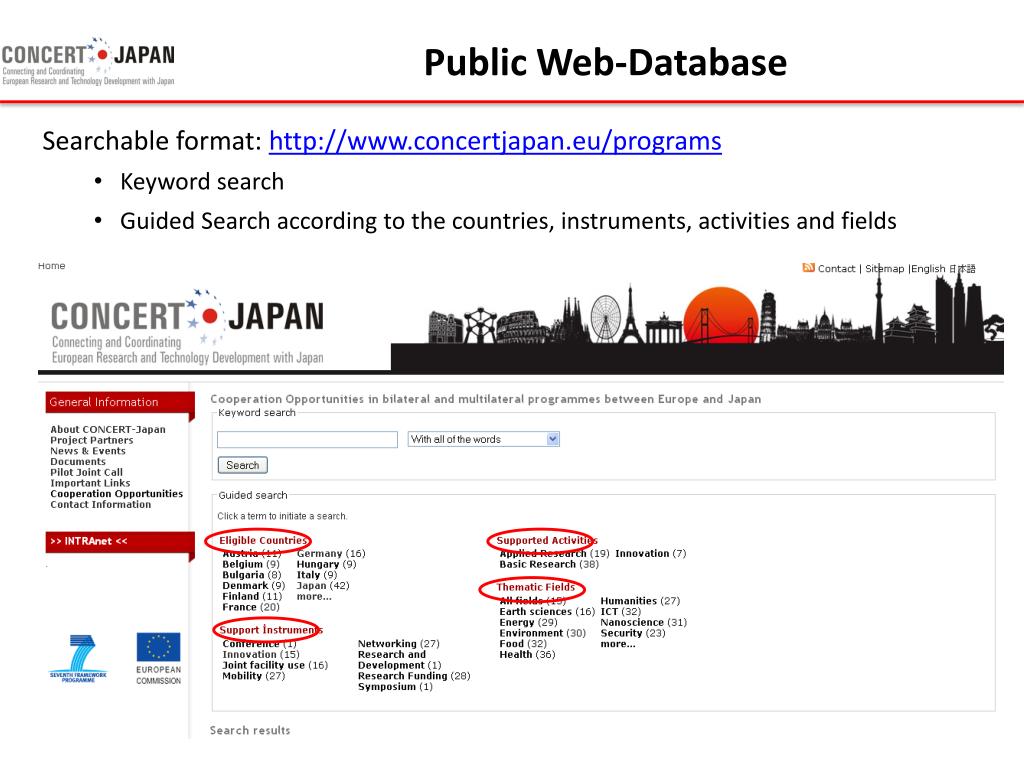Open Pilot Joint Call menu item

tap(86, 472)
